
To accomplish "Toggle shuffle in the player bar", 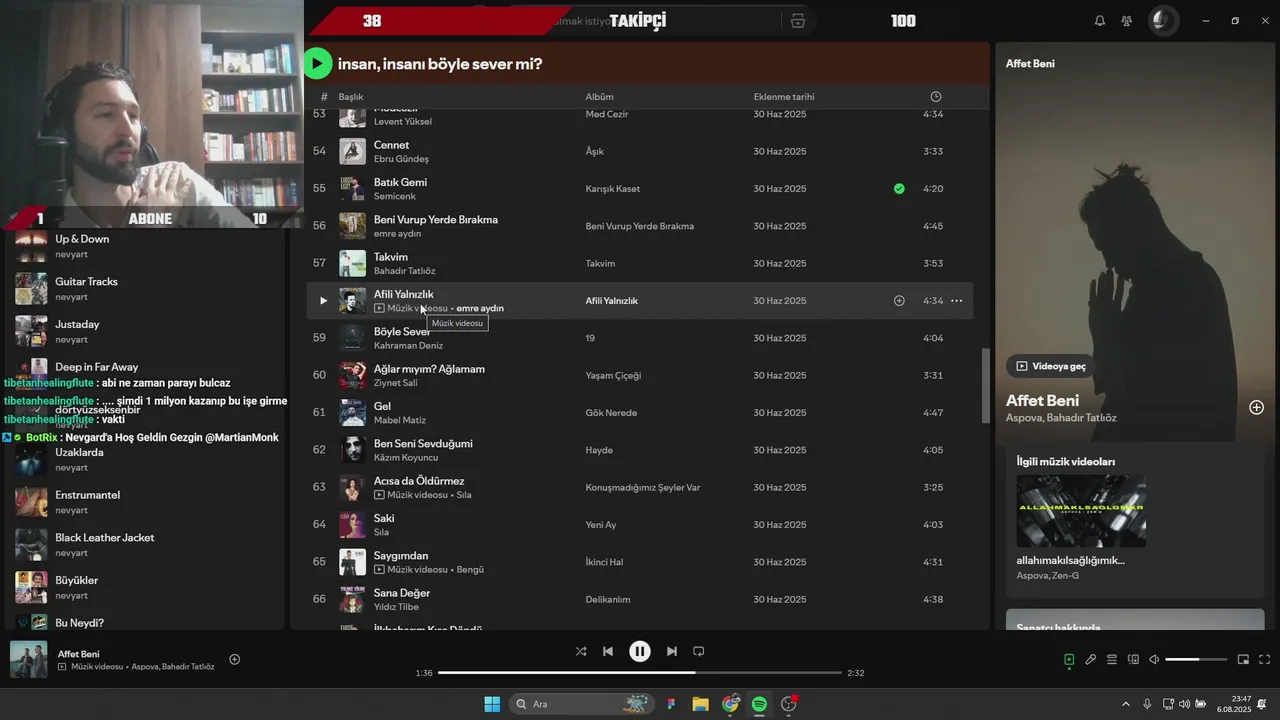I will [x=581, y=651].
